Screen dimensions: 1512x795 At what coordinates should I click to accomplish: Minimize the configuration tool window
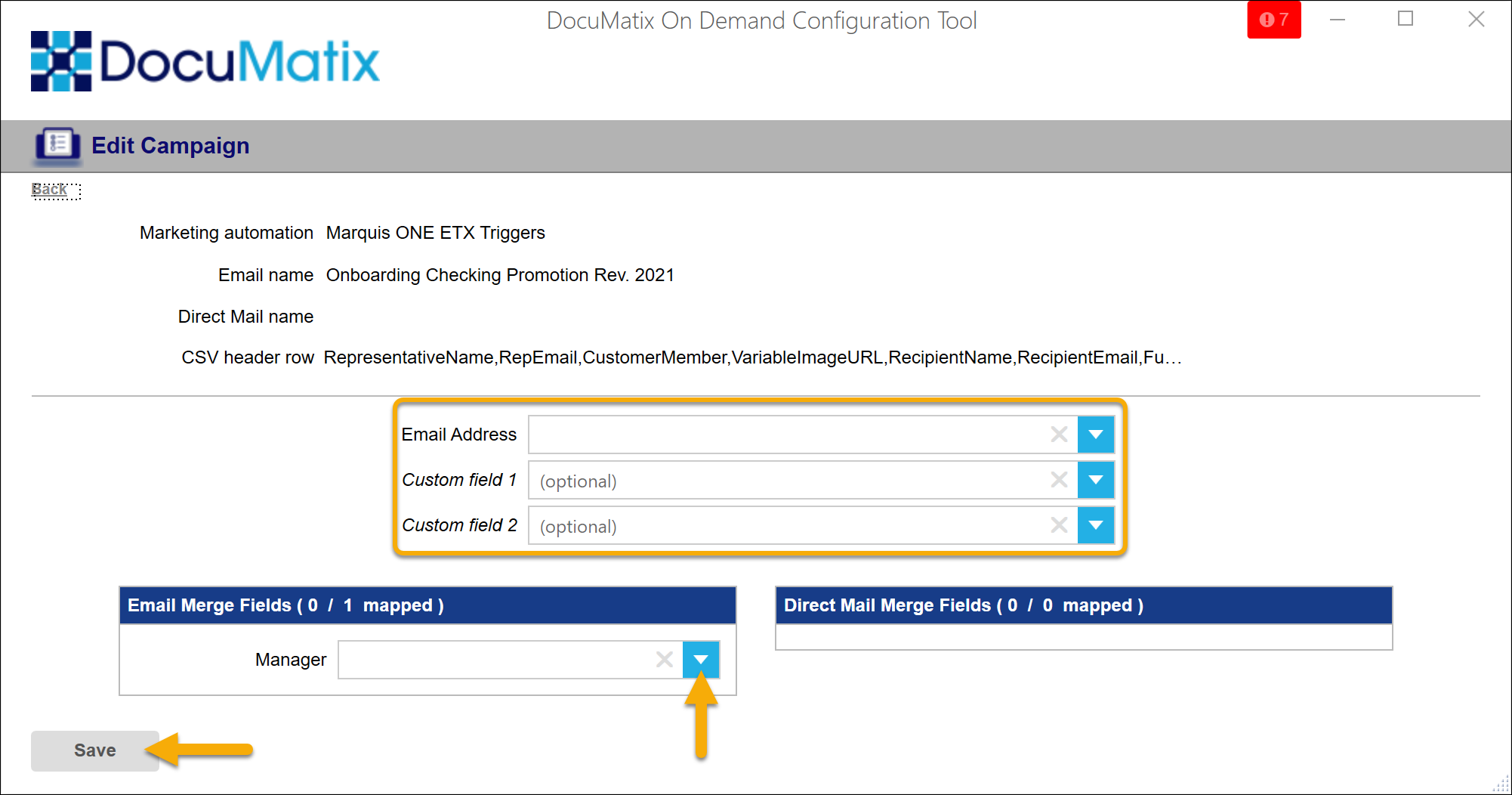coord(1338,20)
